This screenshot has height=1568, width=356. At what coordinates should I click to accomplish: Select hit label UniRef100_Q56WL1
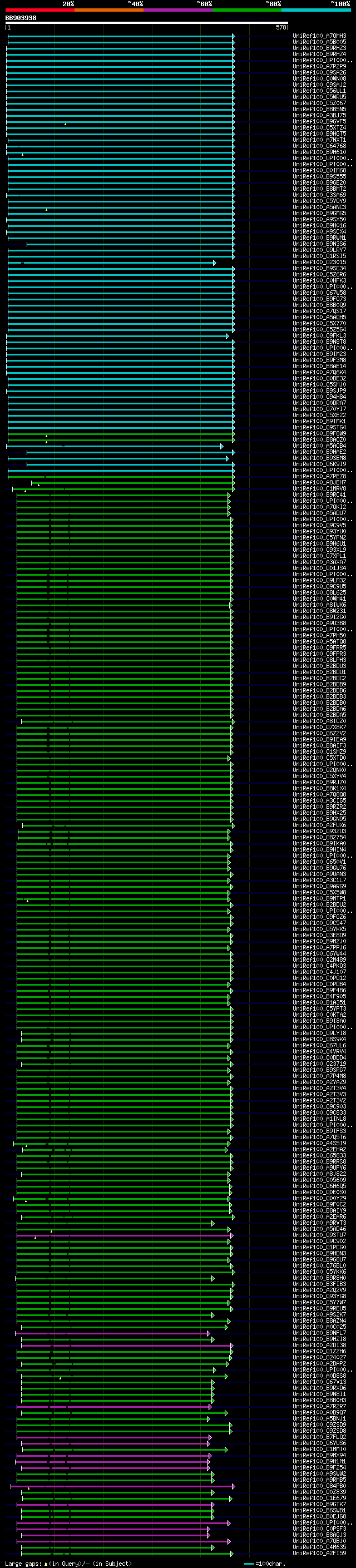(x=319, y=91)
